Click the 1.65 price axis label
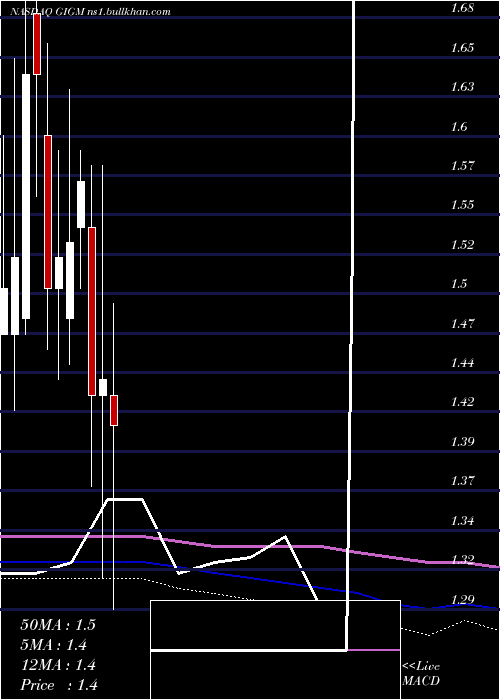 pyautogui.click(x=462, y=48)
